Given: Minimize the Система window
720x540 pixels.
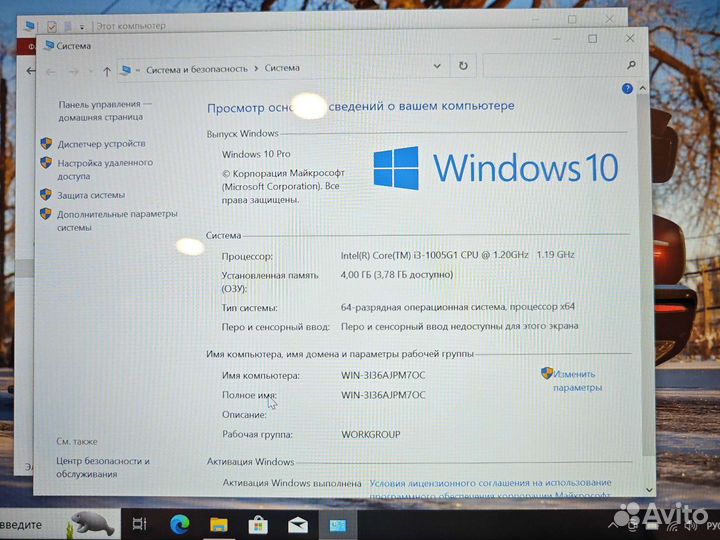Looking at the screenshot, I should click(557, 39).
